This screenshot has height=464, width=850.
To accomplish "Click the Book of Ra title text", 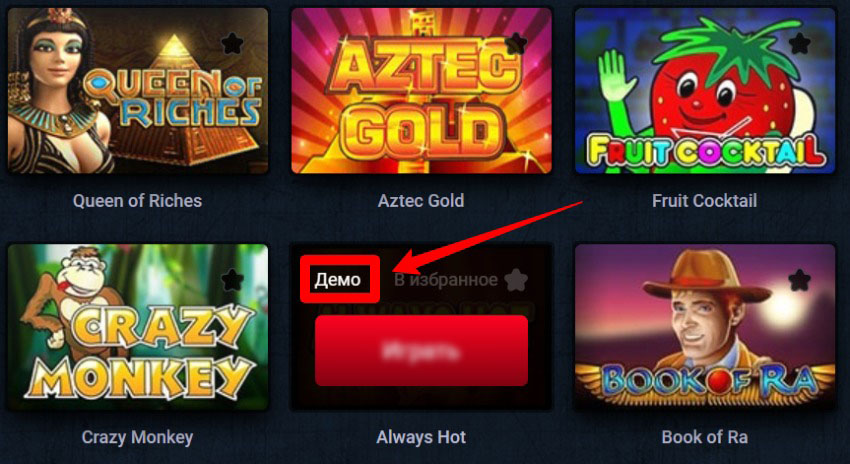I will coord(705,437).
